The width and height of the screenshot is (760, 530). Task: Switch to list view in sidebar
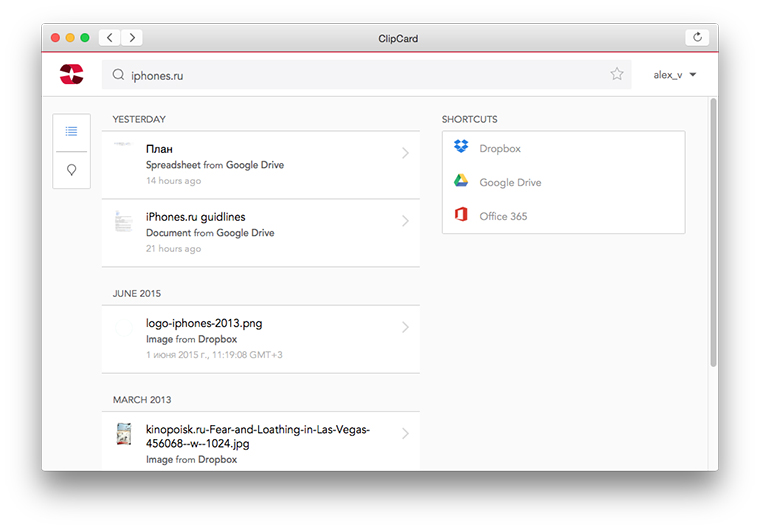coord(72,131)
